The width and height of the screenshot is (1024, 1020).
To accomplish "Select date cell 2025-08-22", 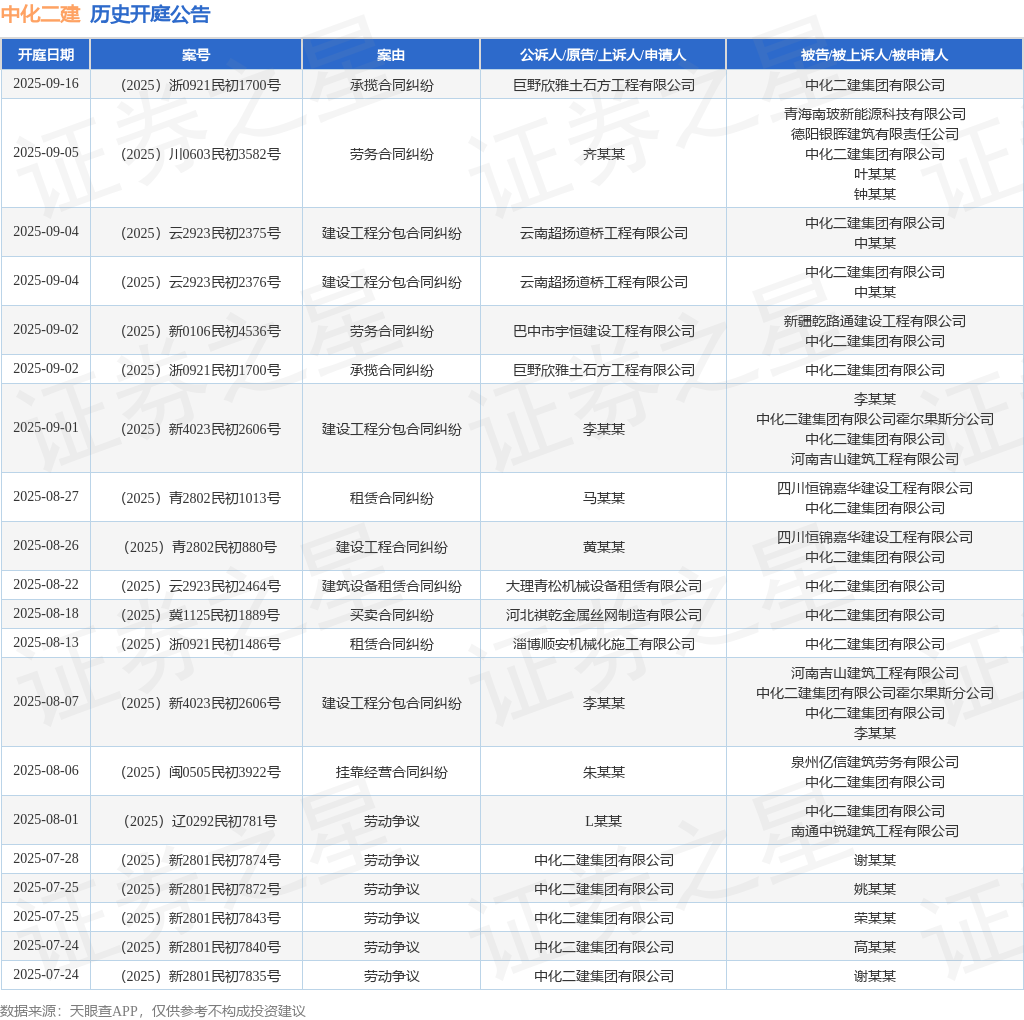I will click(x=46, y=584).
